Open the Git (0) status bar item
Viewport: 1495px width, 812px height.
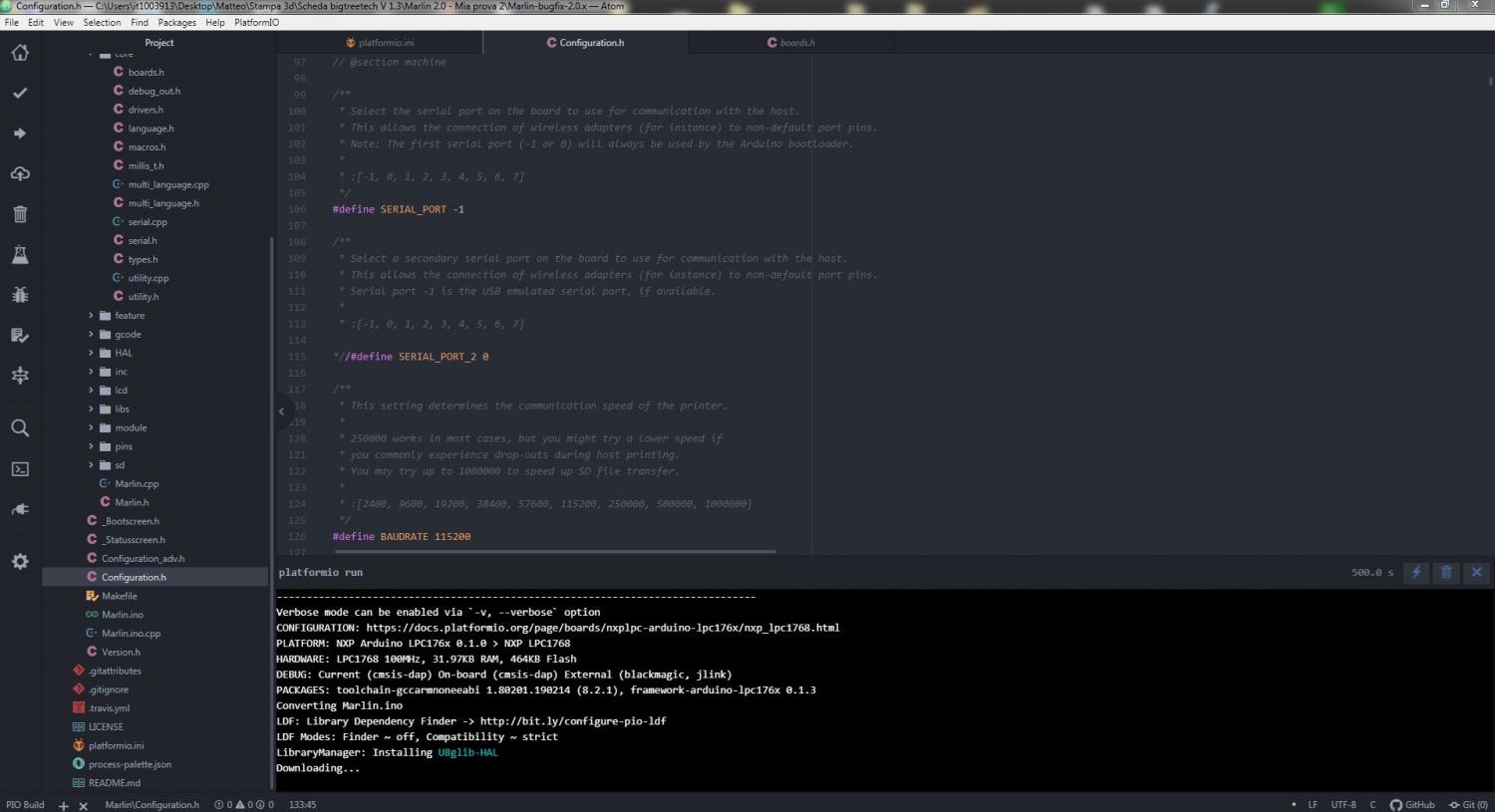click(x=1468, y=805)
